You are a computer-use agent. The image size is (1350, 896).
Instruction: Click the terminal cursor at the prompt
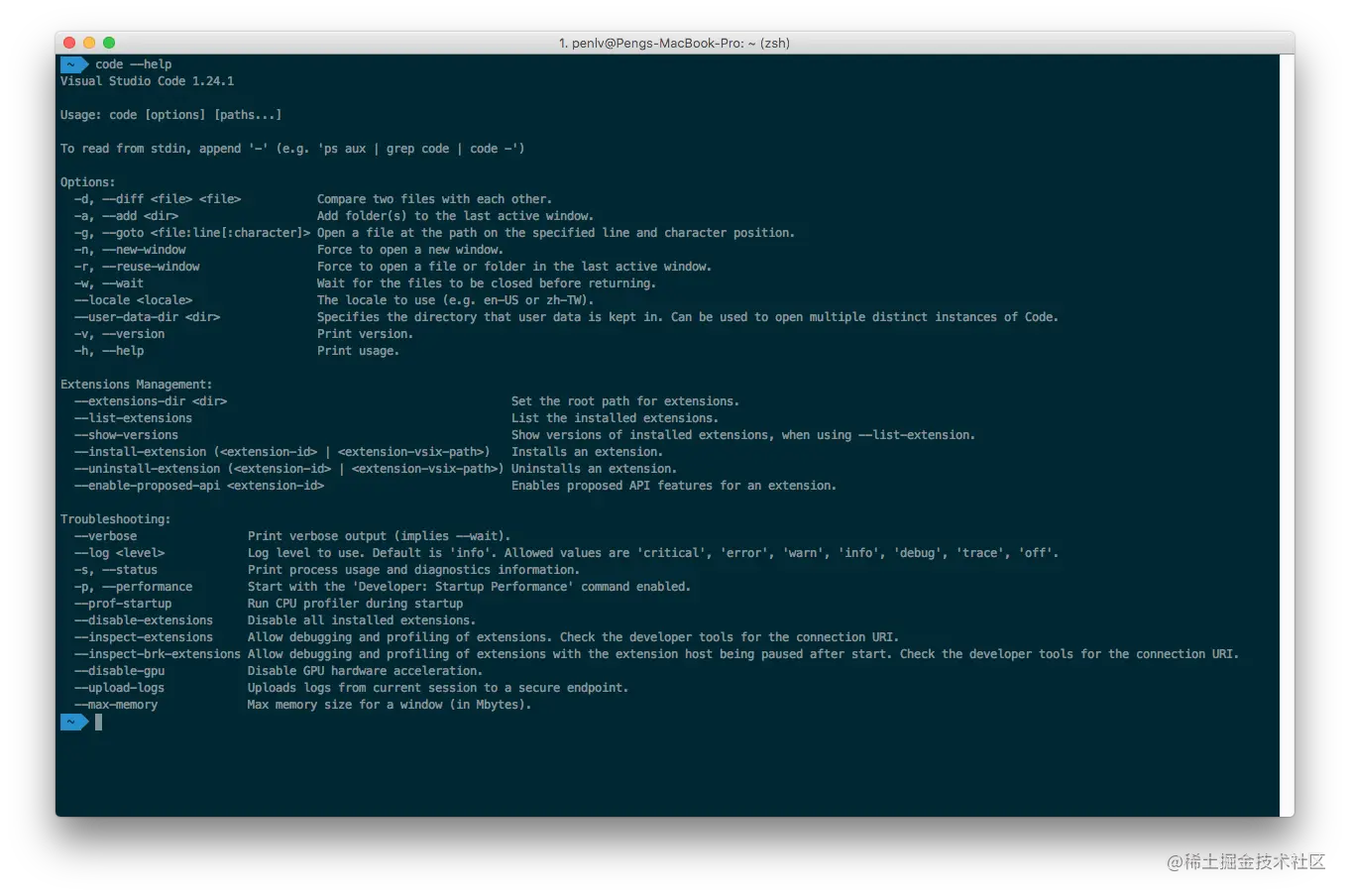tap(99, 723)
